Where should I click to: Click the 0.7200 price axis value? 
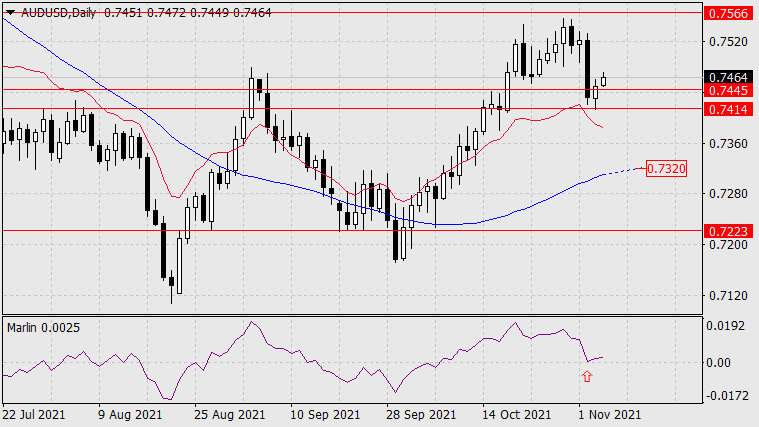tap(728, 245)
